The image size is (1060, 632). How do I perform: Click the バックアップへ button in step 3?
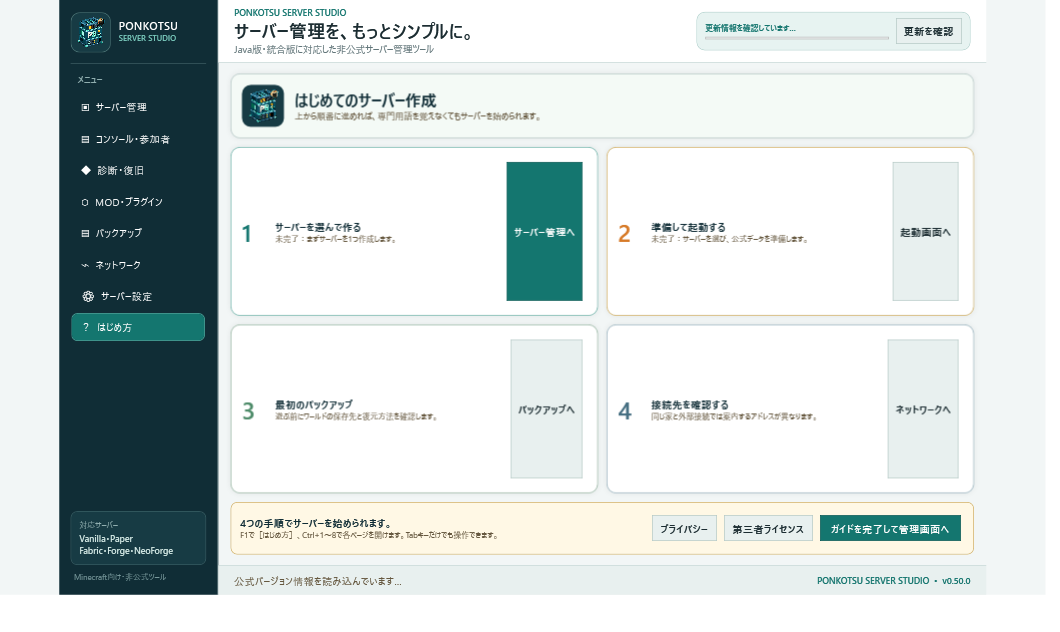click(546, 409)
